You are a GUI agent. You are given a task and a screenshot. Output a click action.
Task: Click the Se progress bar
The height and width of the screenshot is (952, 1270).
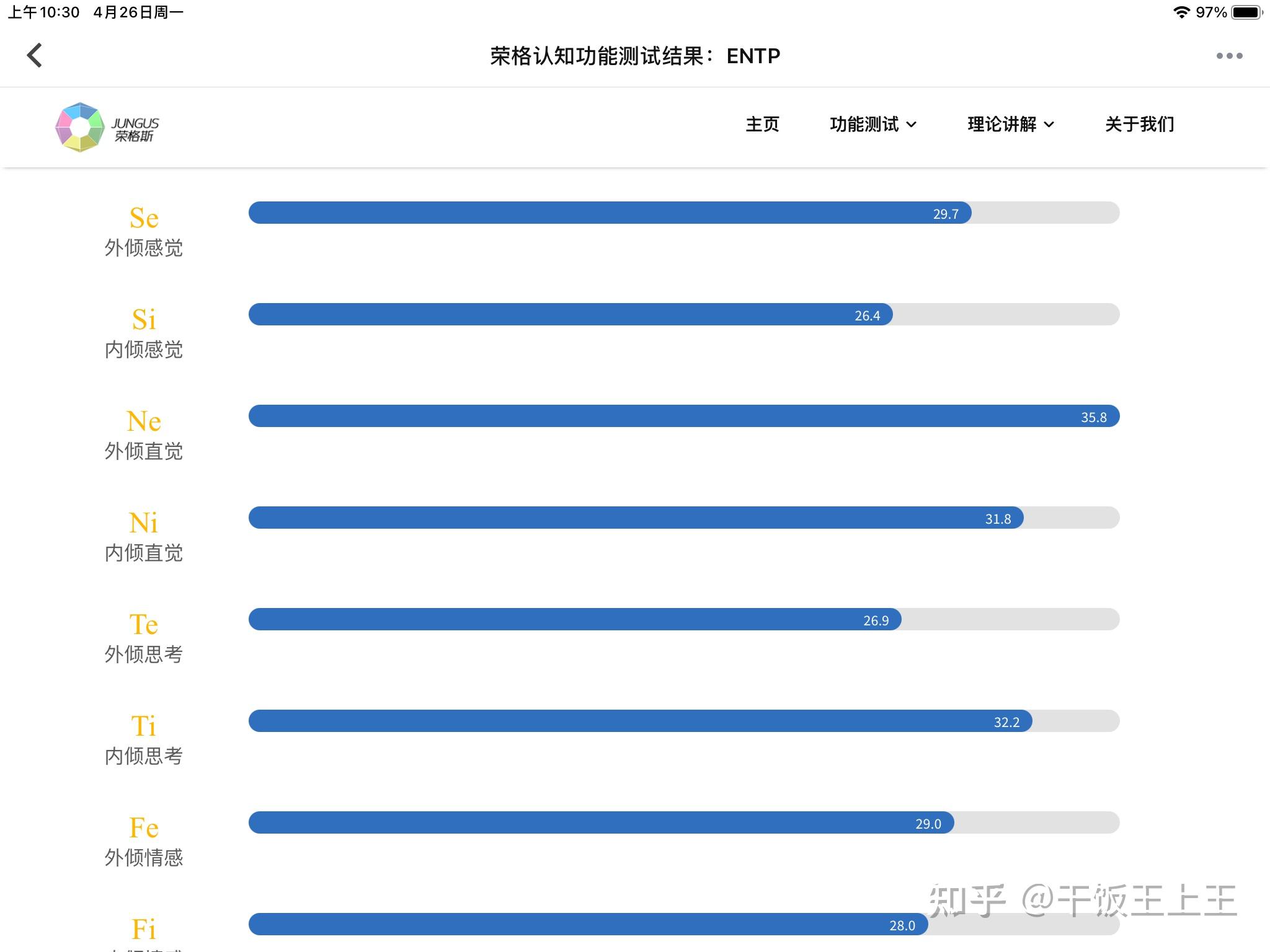coord(684,213)
